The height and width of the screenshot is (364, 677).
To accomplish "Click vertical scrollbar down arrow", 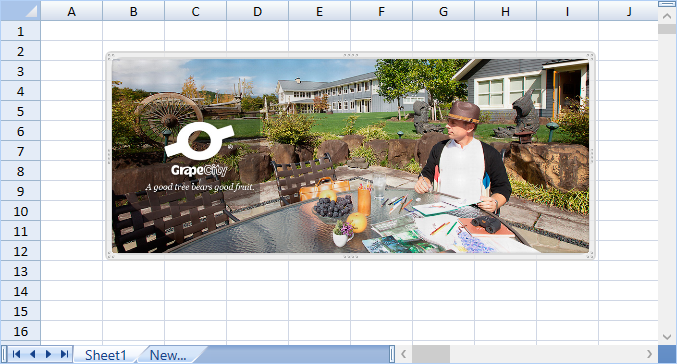I will pyautogui.click(x=667, y=336).
